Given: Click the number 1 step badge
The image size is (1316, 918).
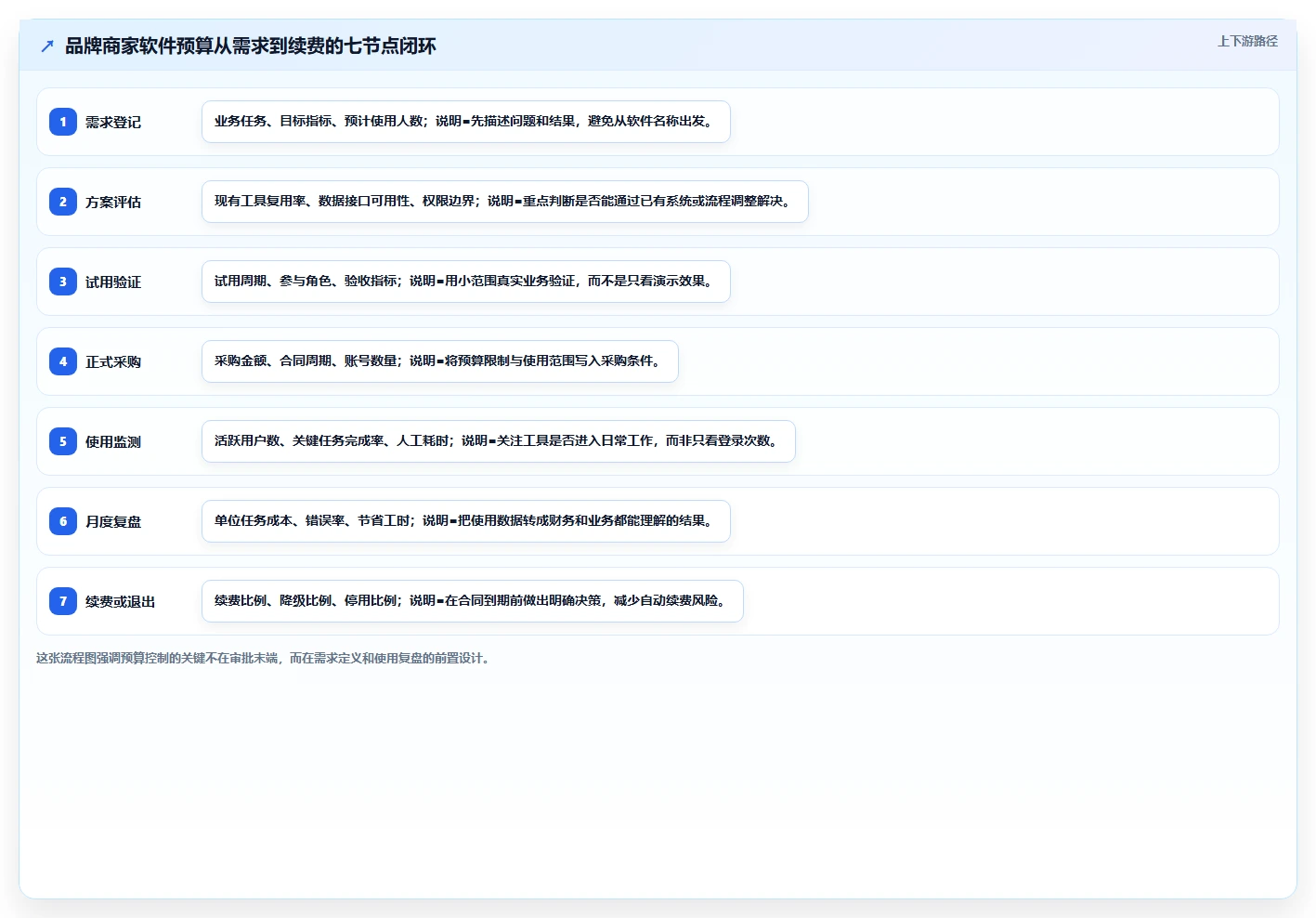Looking at the screenshot, I should pos(63,122).
